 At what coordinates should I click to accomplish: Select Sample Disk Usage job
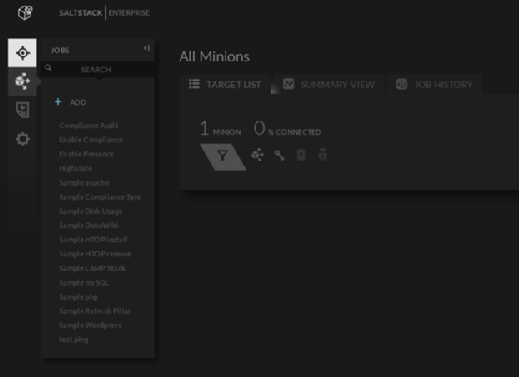pos(91,211)
